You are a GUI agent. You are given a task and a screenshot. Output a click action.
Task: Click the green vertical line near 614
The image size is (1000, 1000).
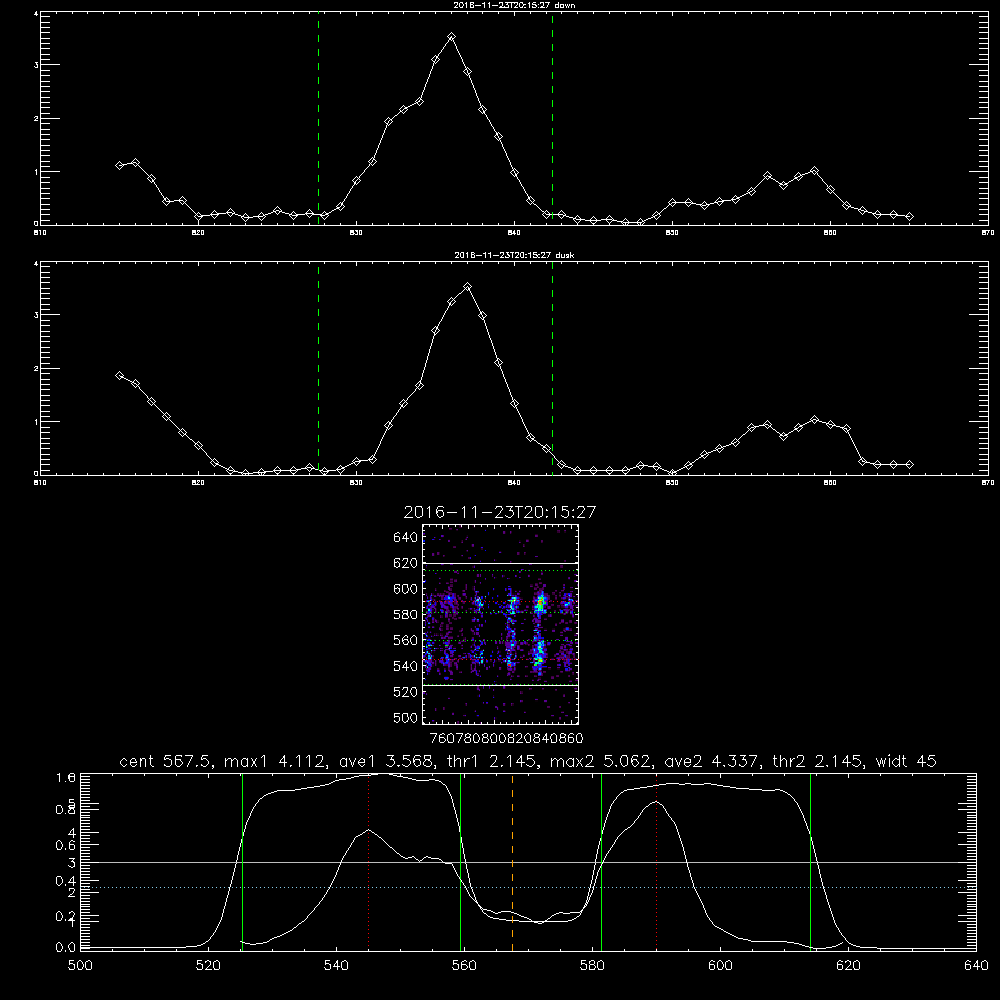[811, 861]
